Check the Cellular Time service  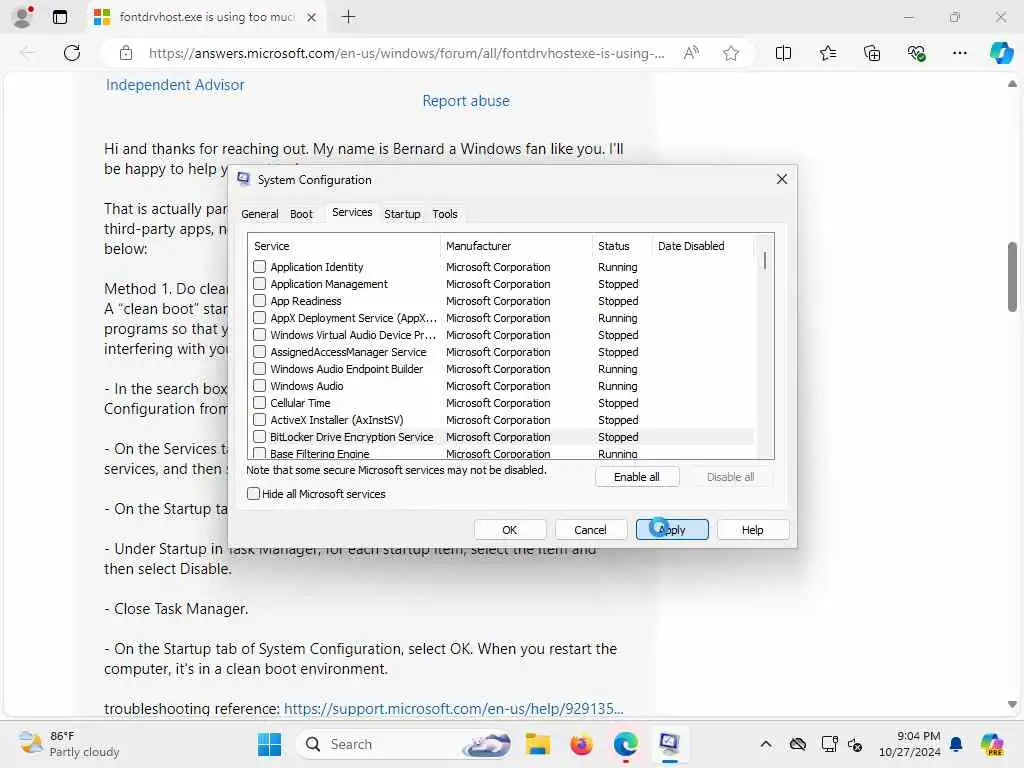[x=259, y=402]
